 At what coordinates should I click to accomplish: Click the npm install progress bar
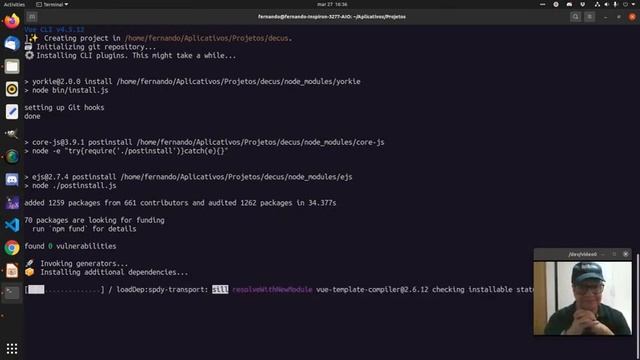64,289
